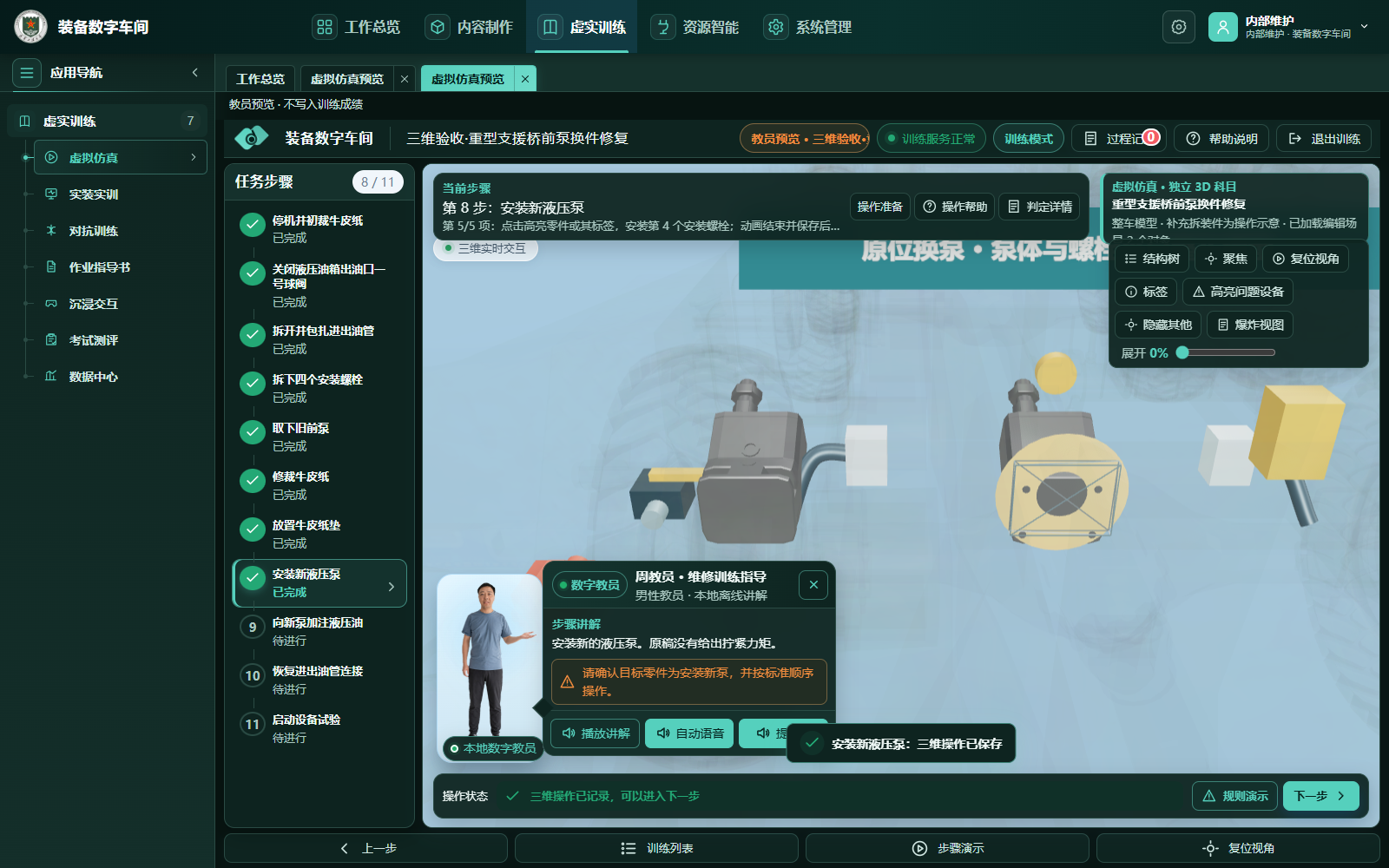Toggle 标签 labels display
Viewport: 1389px width, 868px height.
point(1146,292)
